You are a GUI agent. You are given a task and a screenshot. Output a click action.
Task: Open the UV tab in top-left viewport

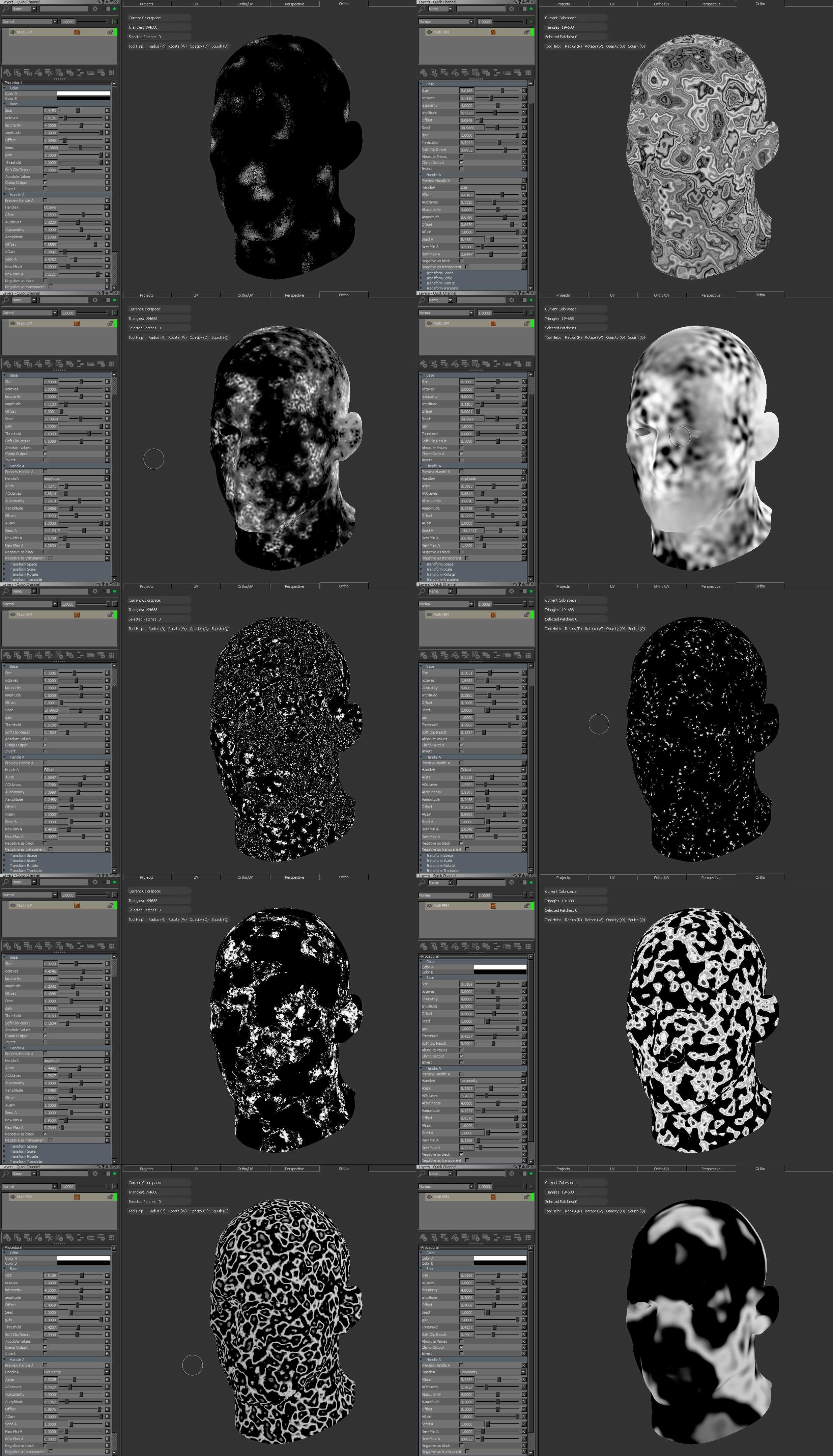(x=196, y=4)
